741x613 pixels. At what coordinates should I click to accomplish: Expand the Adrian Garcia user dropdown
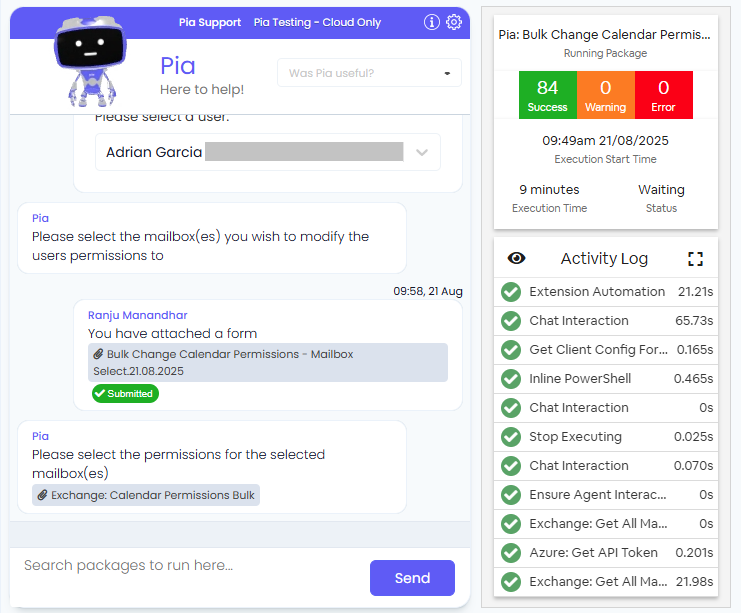tap(422, 152)
